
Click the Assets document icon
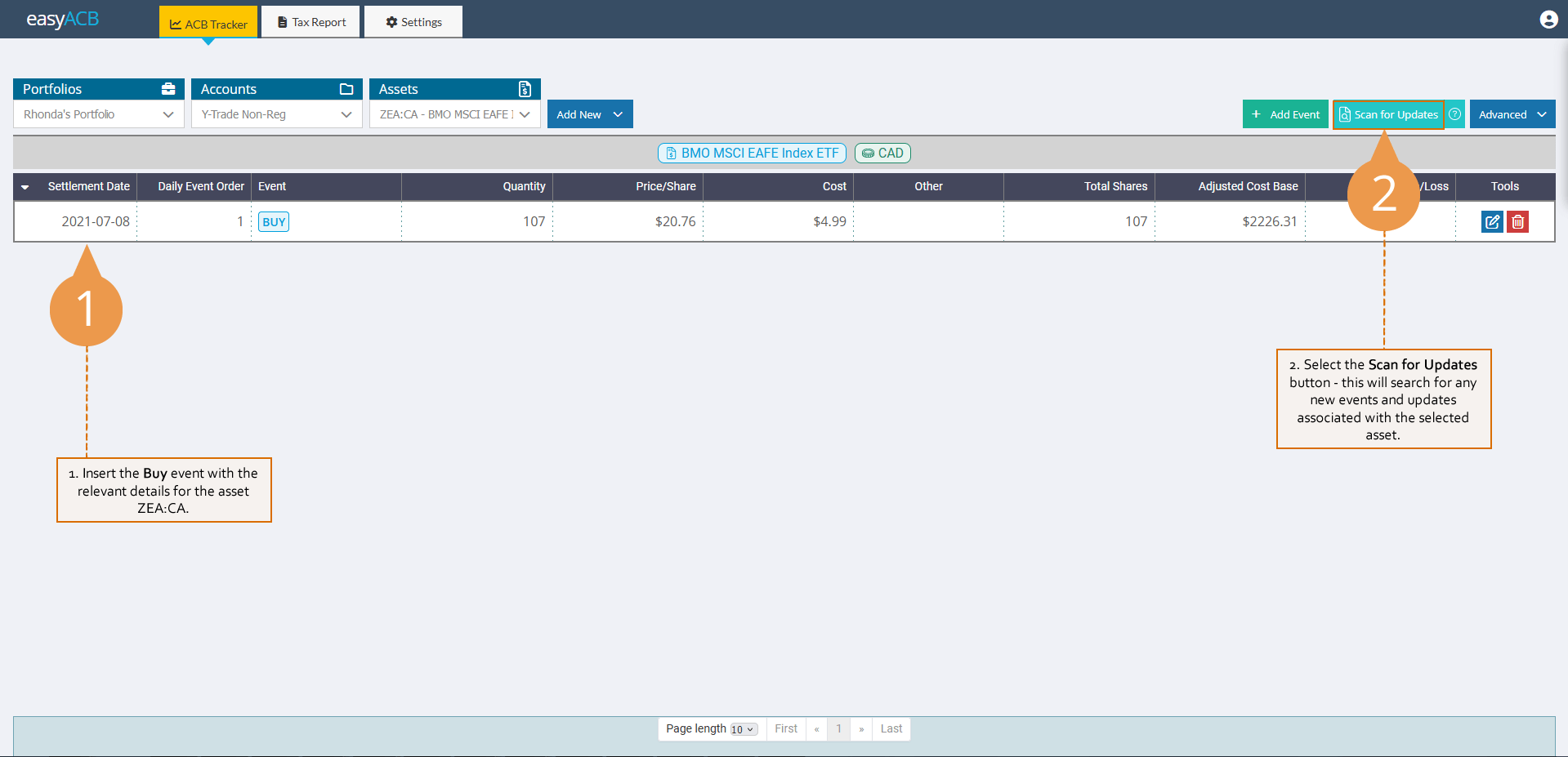[525, 88]
